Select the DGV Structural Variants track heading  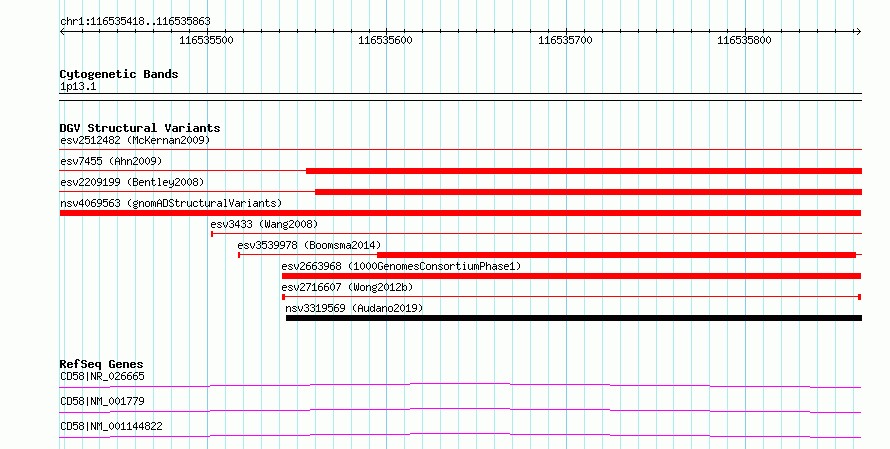[x=140, y=128]
